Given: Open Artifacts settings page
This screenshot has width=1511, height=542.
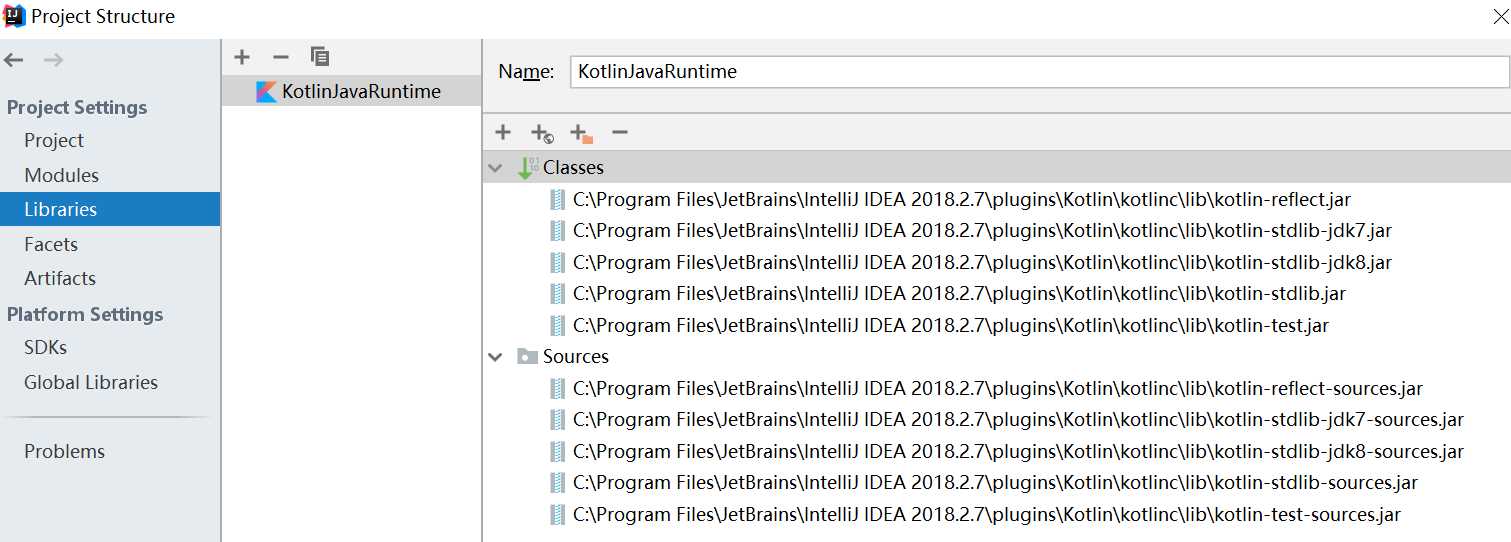Looking at the screenshot, I should coord(60,278).
